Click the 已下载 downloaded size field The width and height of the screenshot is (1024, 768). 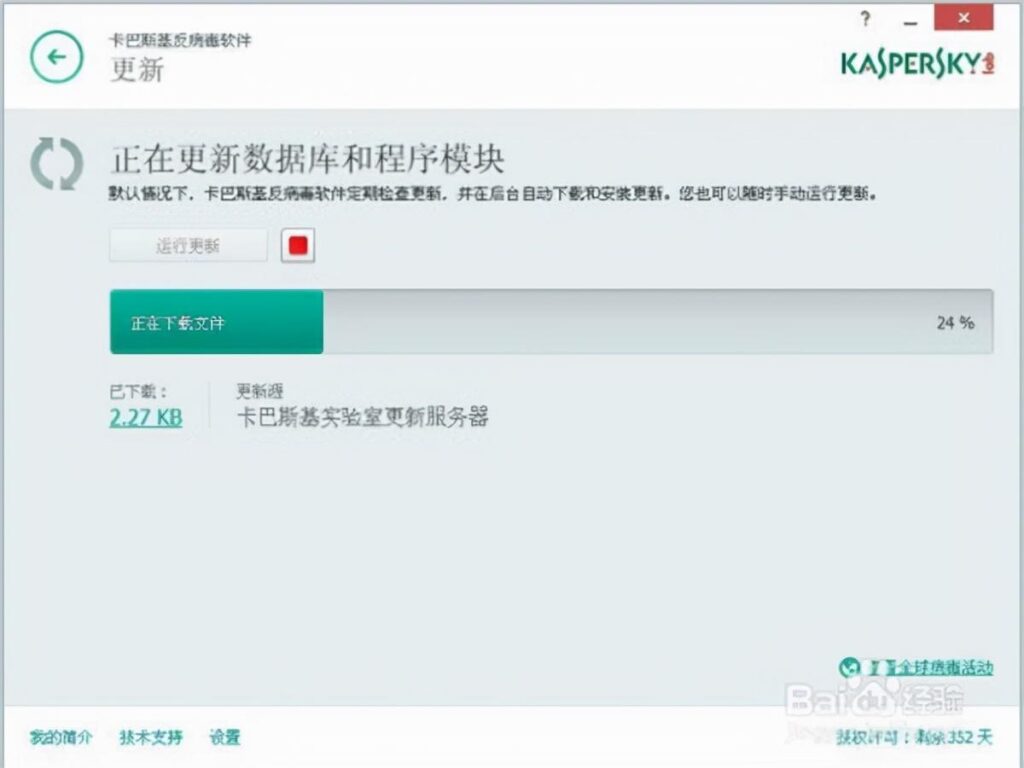pos(140,389)
